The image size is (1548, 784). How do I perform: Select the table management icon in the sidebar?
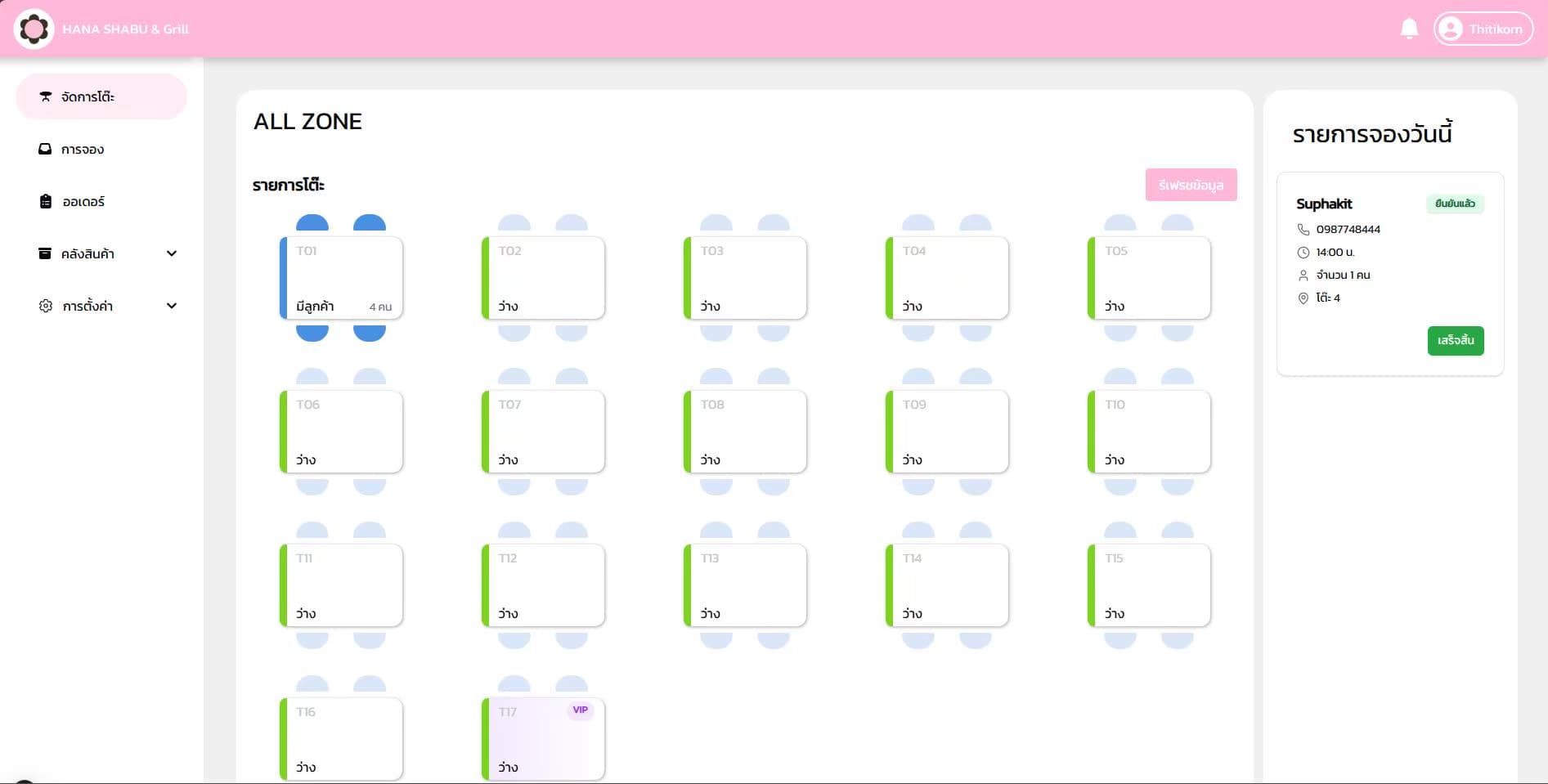click(46, 96)
